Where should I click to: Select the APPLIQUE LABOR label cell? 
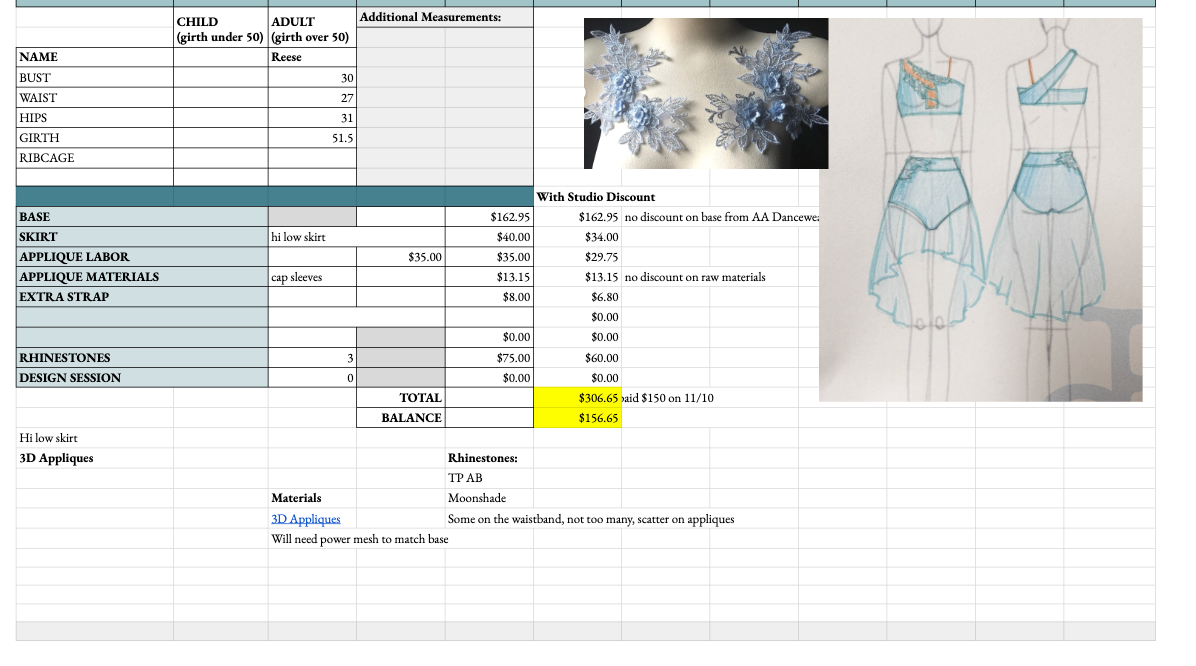pos(142,257)
